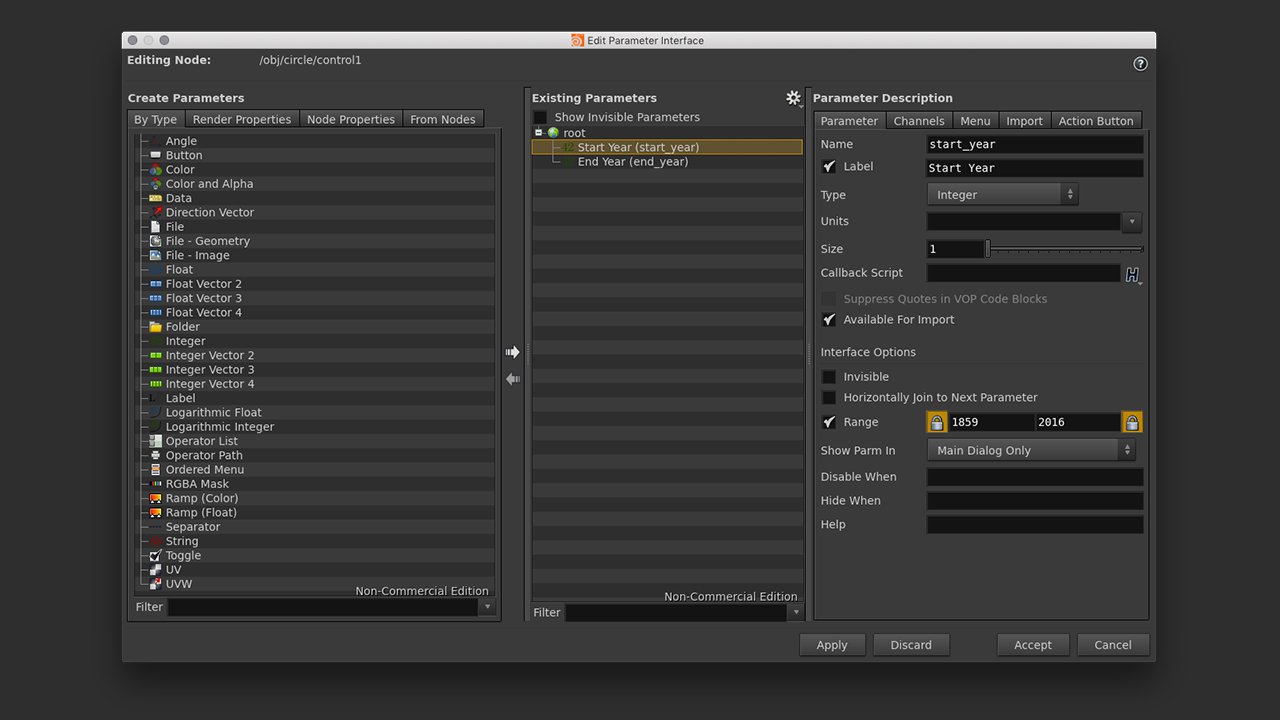Enable Horizontally Join to Next Parameter
The image size is (1280, 720).
click(x=829, y=397)
